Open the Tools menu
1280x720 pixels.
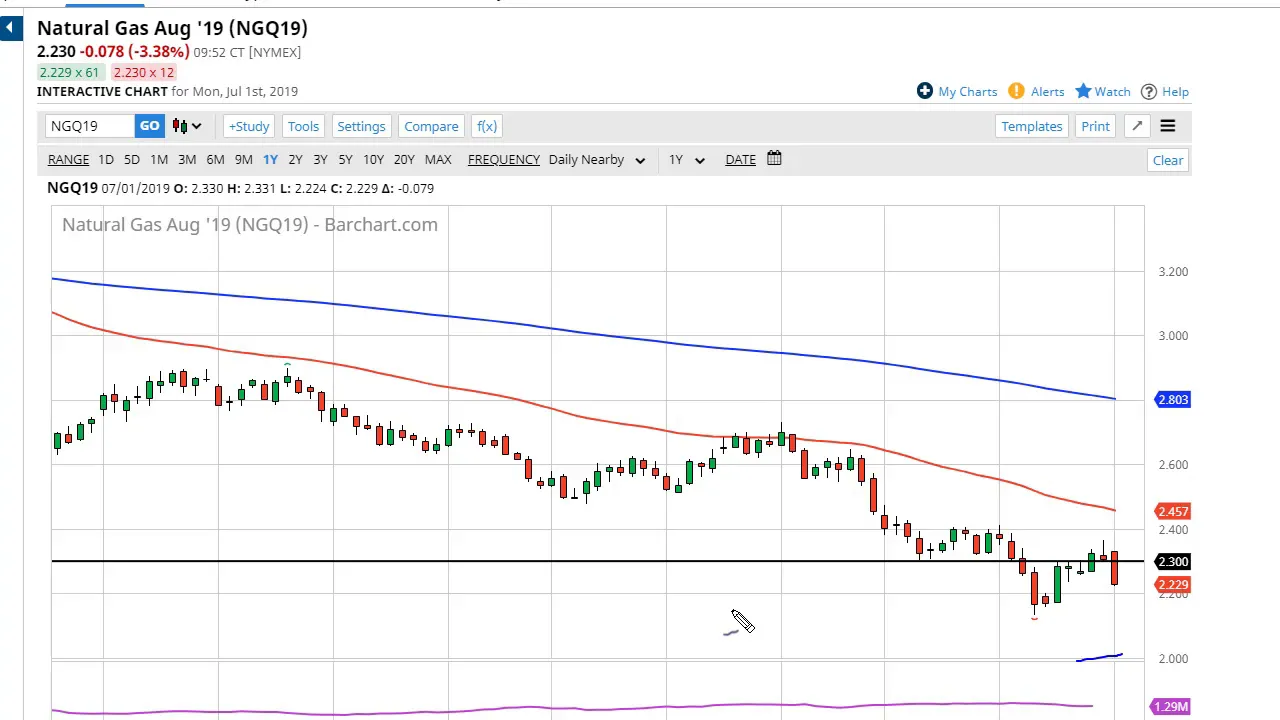pos(303,126)
